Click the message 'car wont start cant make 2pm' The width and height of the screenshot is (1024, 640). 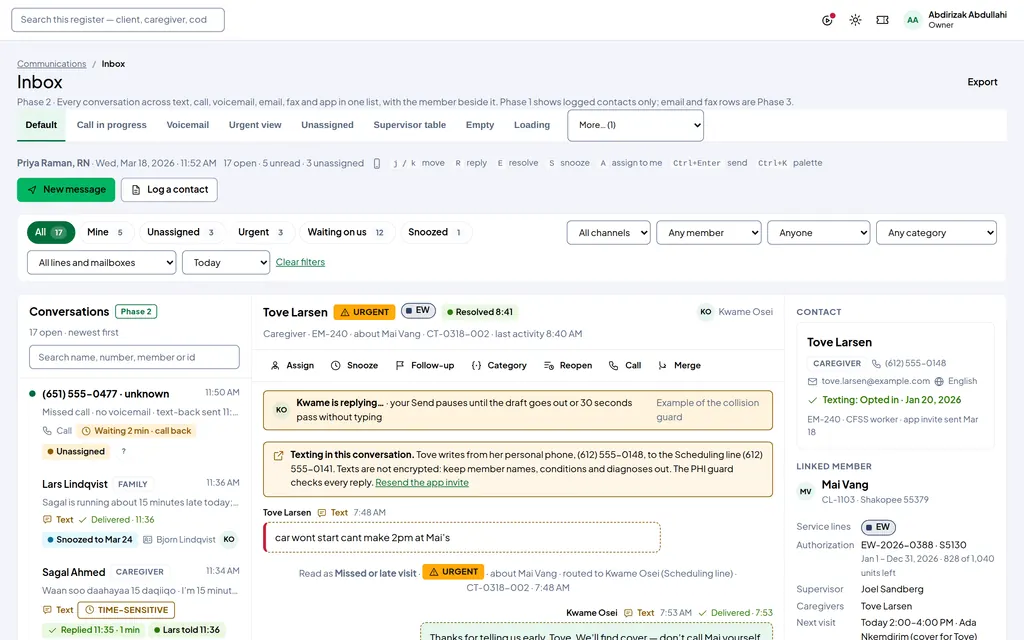[462, 538]
